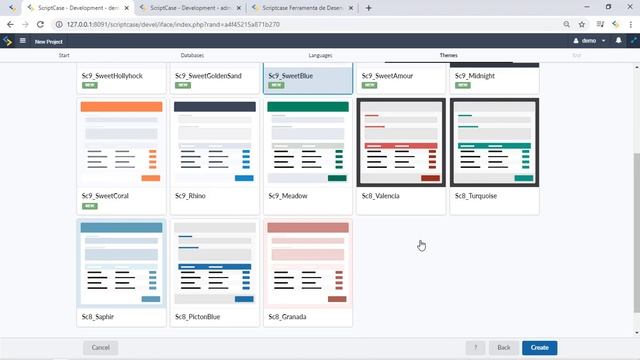Click the page vertical scrollbar thumb
This screenshot has height=360, width=640.
tap(636, 233)
